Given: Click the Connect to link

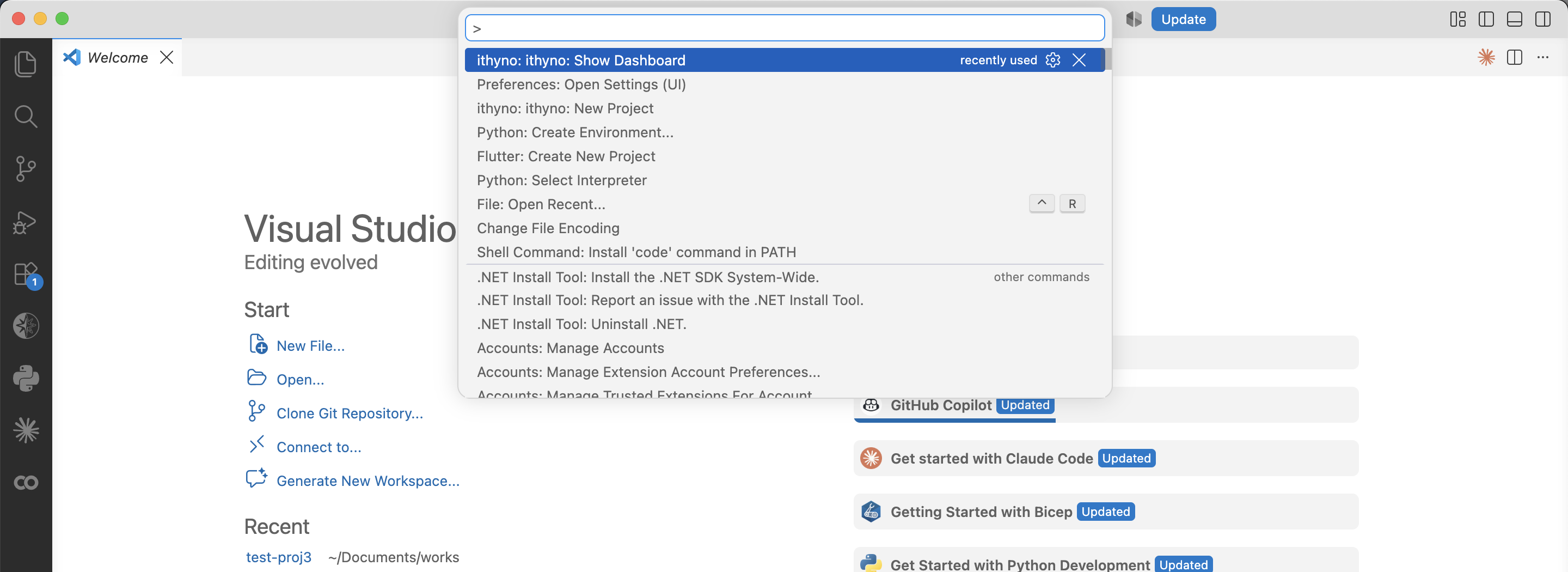Looking at the screenshot, I should click(x=319, y=447).
